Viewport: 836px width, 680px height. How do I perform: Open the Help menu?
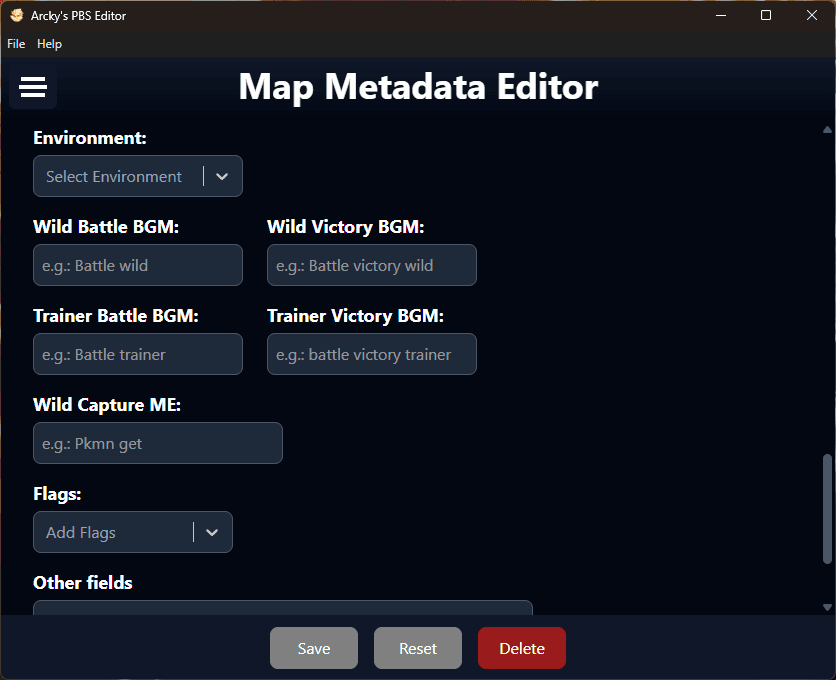[49, 44]
